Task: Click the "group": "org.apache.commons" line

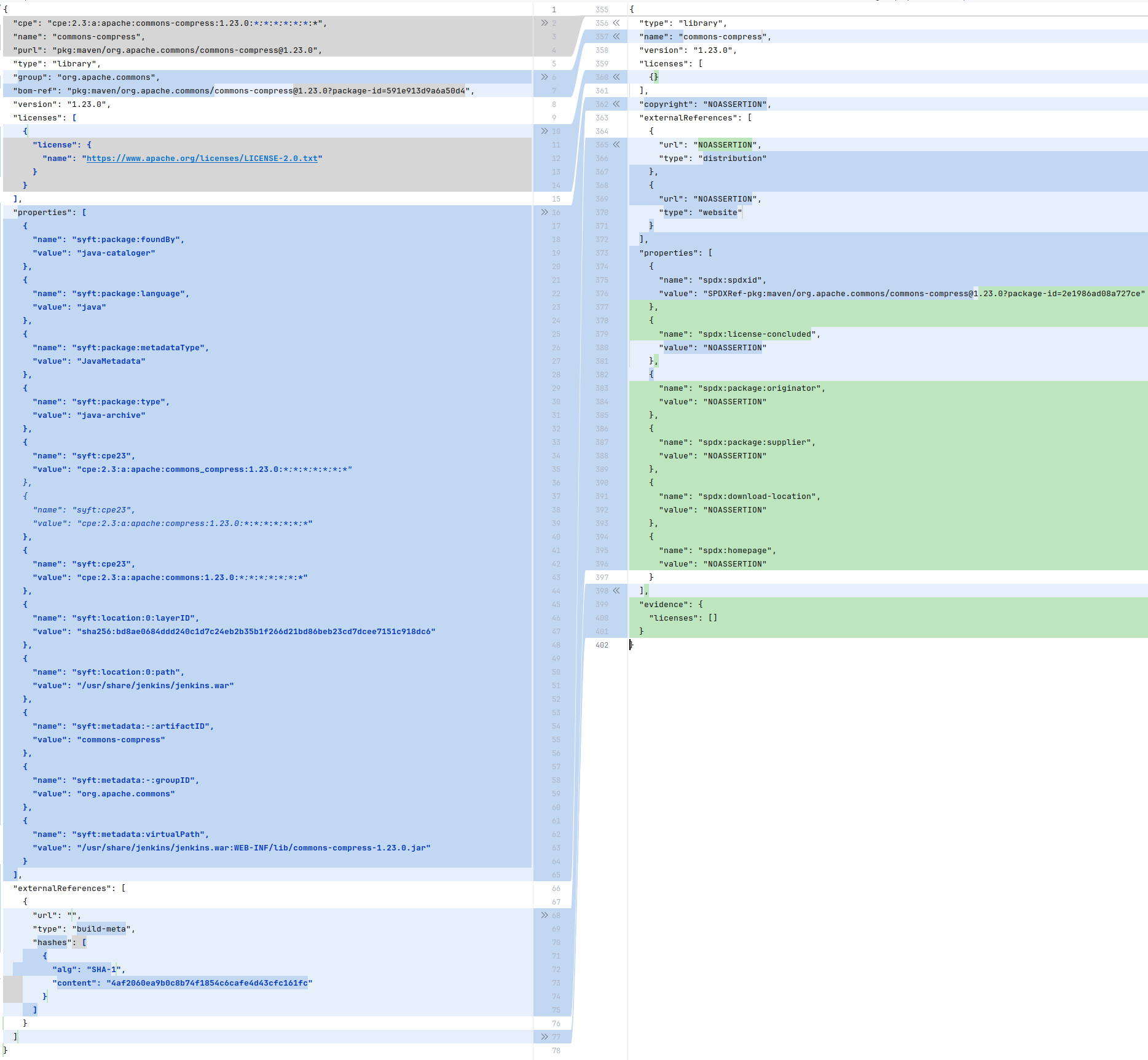Action: tap(87, 77)
